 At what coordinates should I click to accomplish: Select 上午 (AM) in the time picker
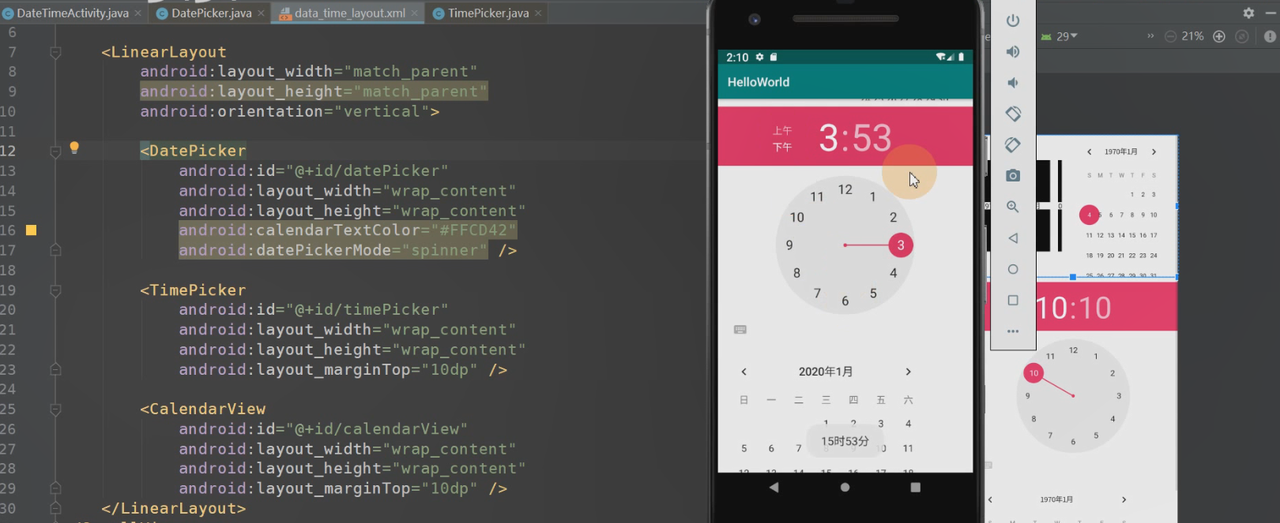coord(782,131)
